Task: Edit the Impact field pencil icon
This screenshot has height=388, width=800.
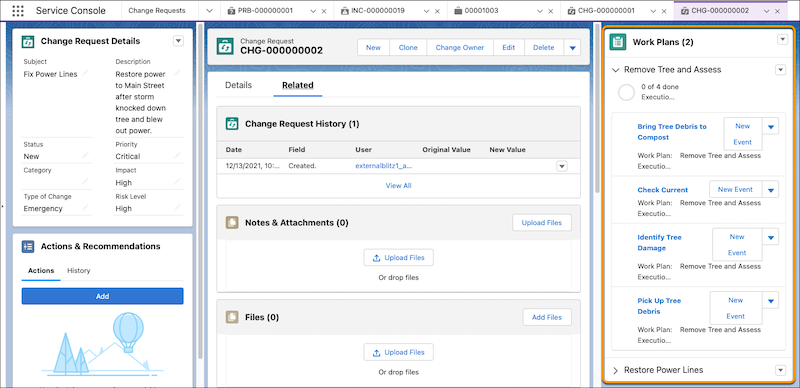Action: (x=177, y=182)
